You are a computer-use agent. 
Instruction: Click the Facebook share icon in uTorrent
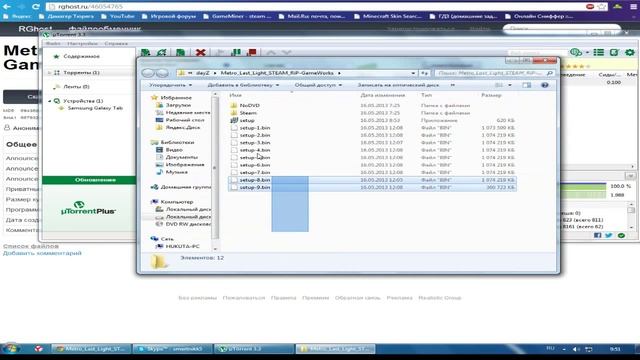point(598,236)
